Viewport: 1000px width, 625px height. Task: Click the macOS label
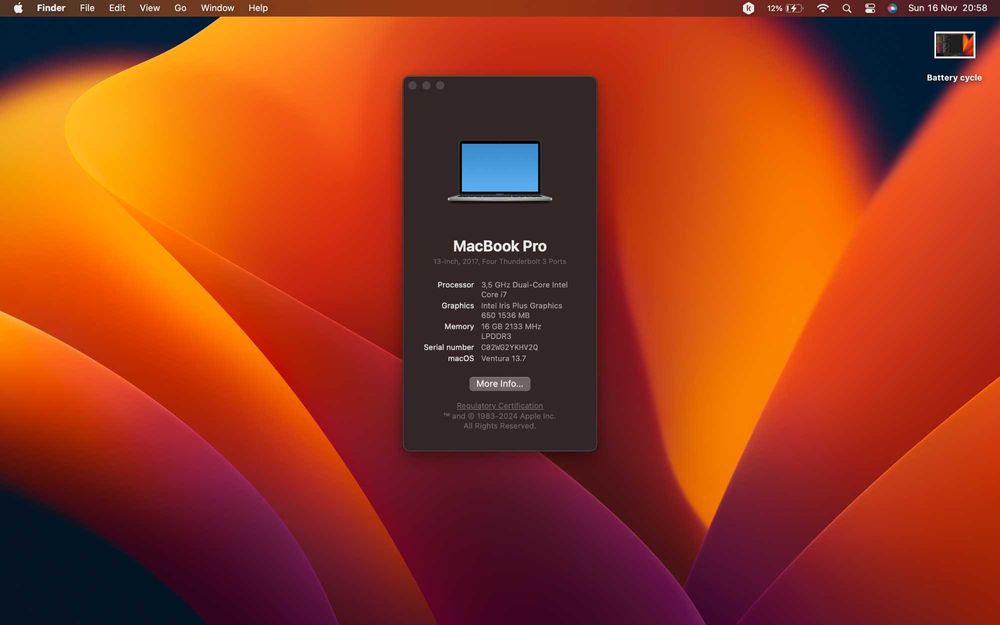point(461,358)
